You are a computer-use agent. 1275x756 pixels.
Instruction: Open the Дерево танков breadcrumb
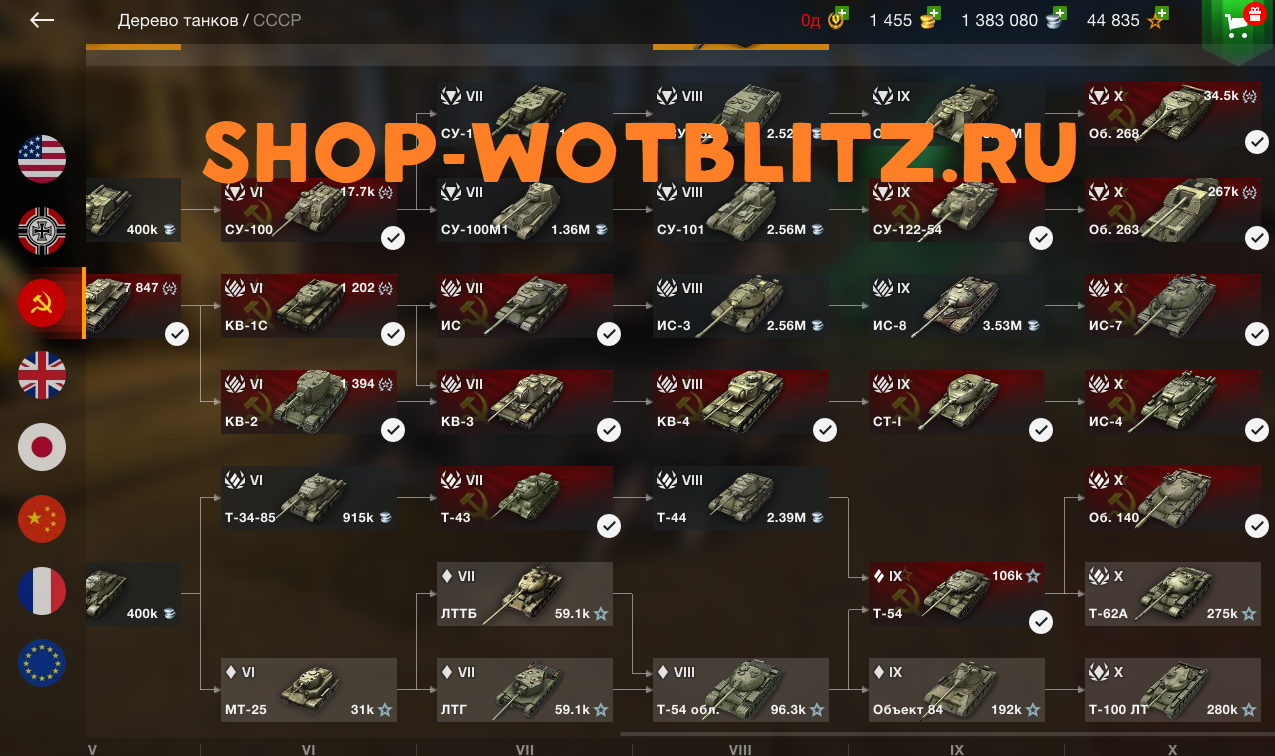pos(177,20)
